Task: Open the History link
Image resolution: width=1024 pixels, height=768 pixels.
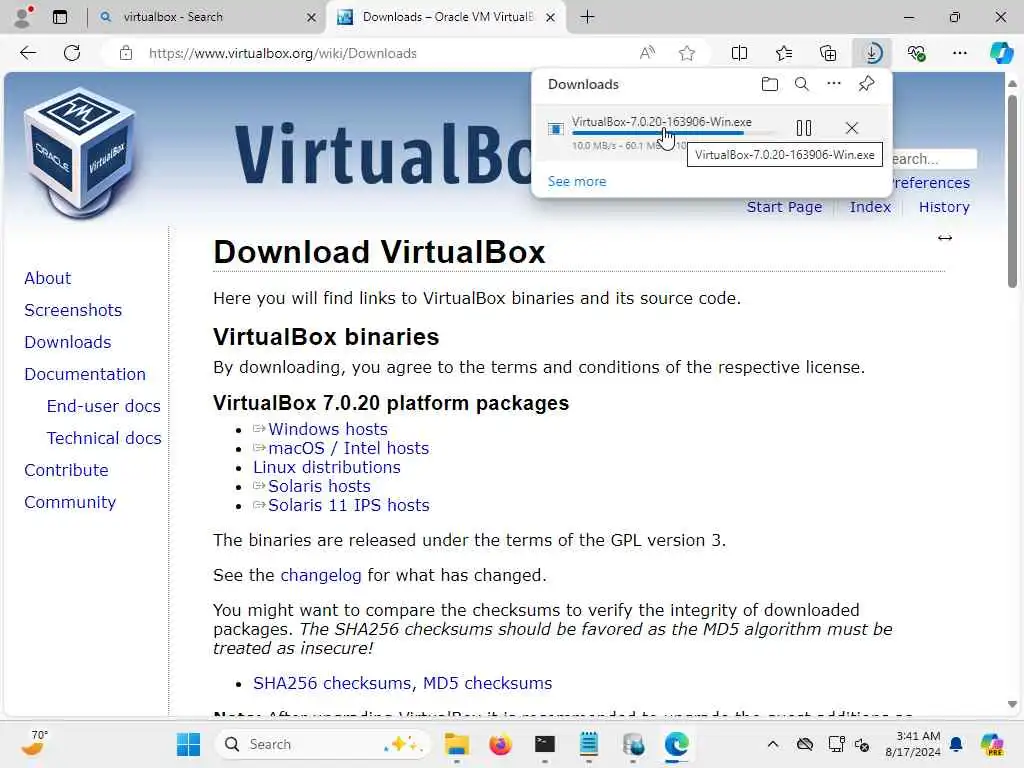Action: [x=944, y=207]
